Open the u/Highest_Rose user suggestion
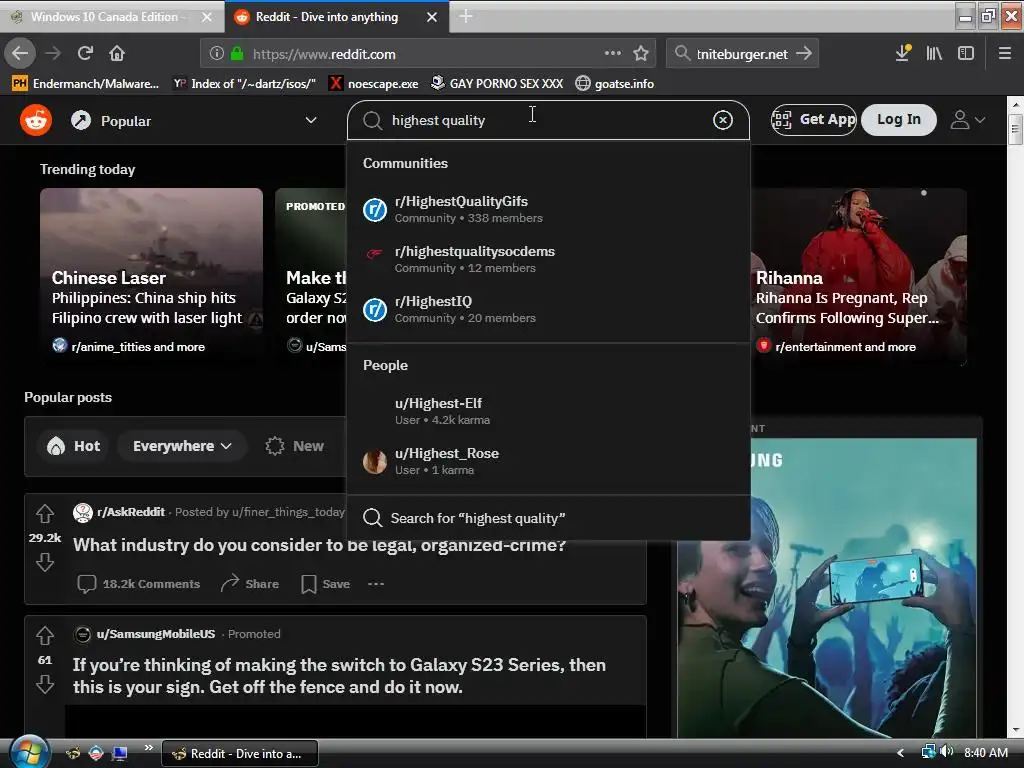1024x768 pixels. [x=548, y=462]
